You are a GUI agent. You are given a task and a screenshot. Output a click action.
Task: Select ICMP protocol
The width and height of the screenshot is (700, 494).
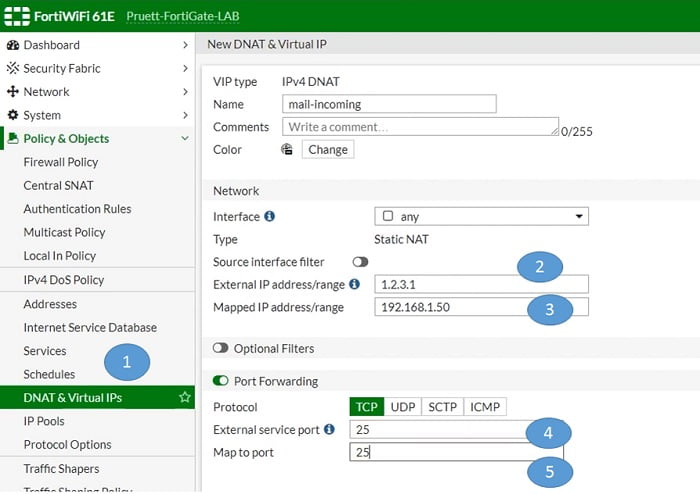(x=485, y=407)
